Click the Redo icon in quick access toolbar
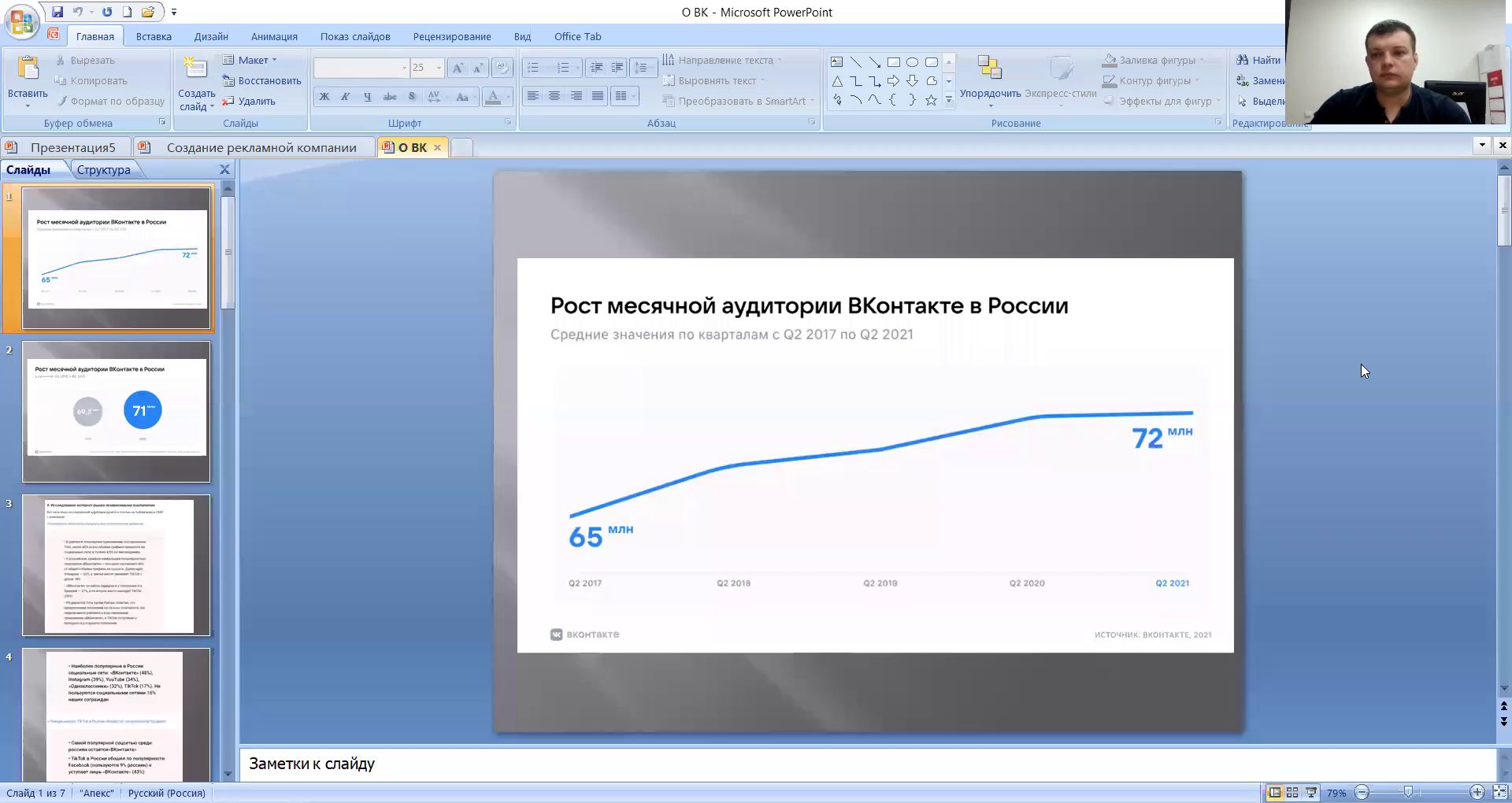Image resolution: width=1512 pixels, height=803 pixels. pos(107,12)
